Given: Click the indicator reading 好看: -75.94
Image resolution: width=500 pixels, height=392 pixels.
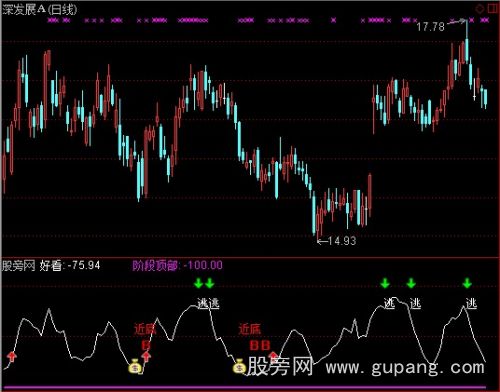Looking at the screenshot, I should [70, 266].
